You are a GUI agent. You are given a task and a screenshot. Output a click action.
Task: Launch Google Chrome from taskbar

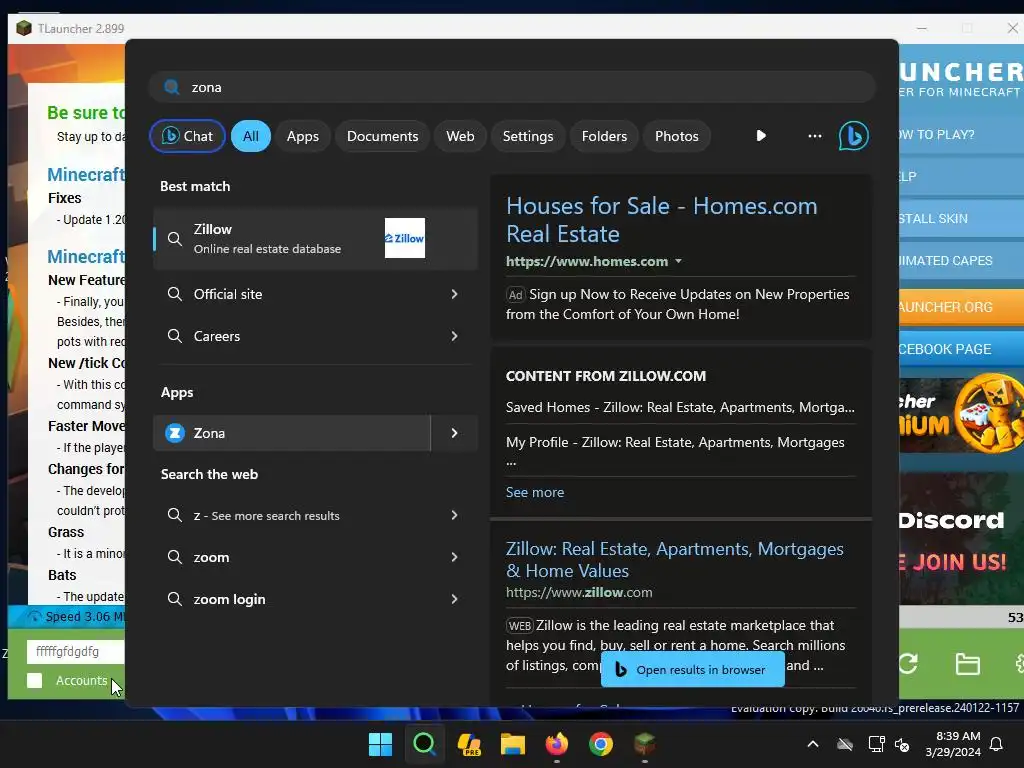tap(601, 744)
